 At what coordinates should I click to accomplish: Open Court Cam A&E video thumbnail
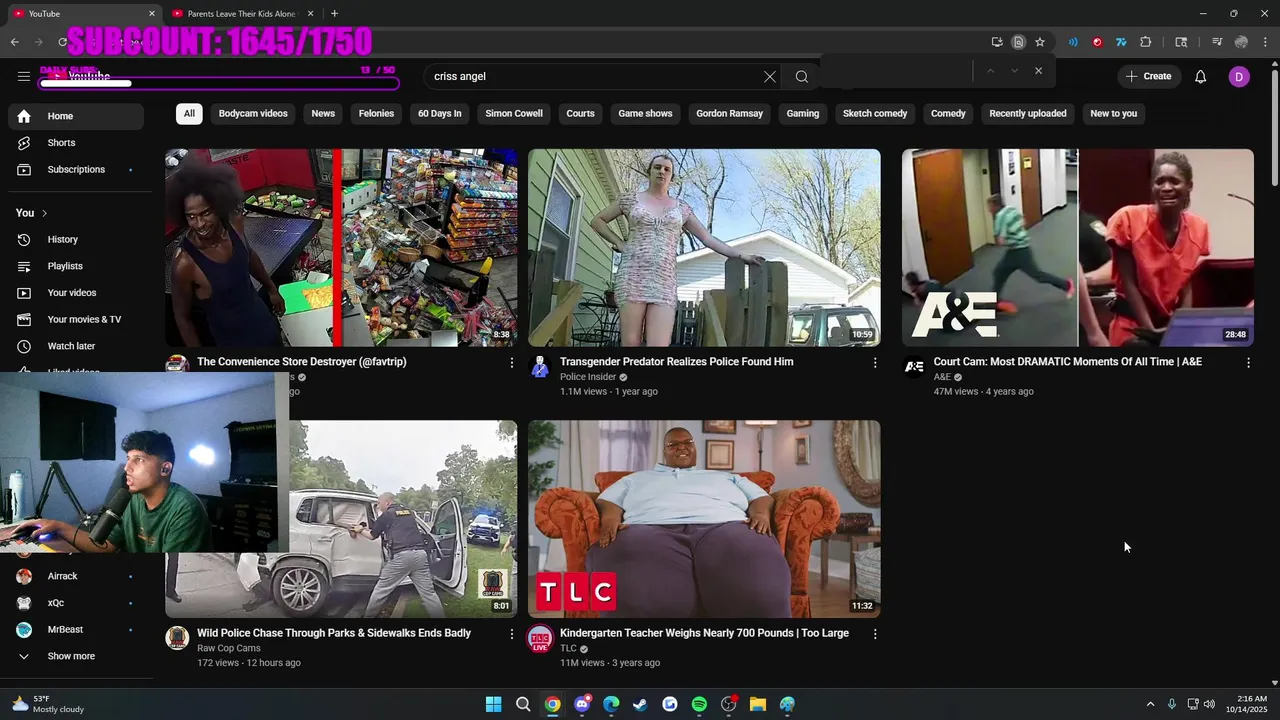click(1078, 248)
